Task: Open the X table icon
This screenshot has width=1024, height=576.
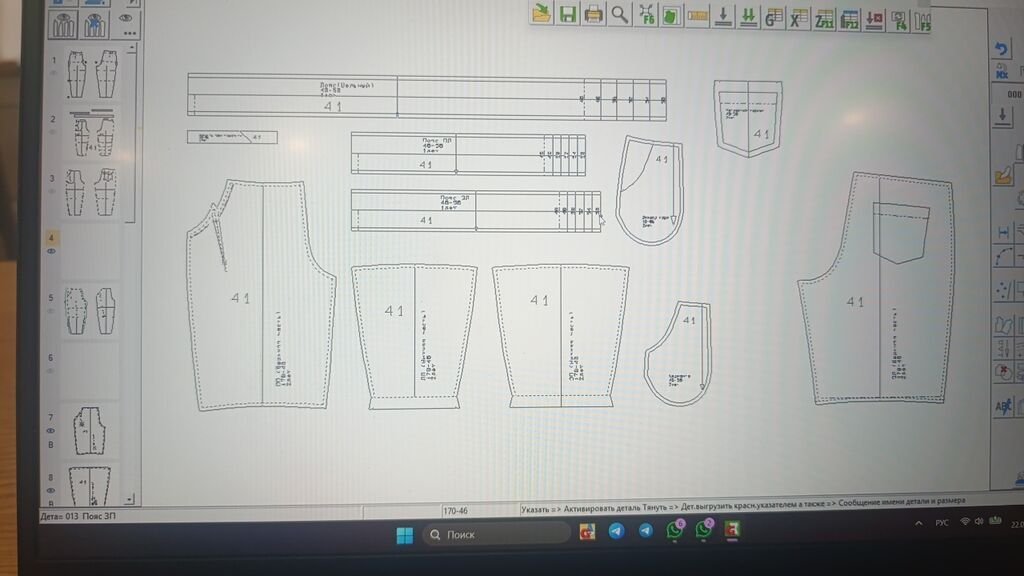Action: tap(798, 18)
